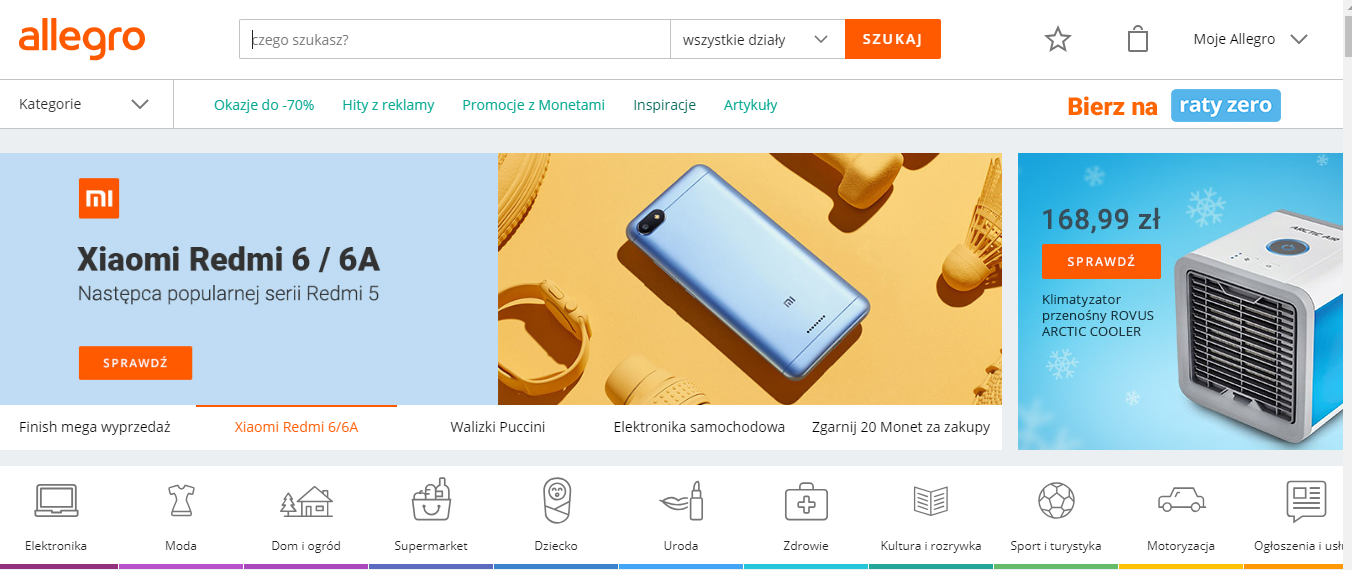Screen dimensions: 1352x570
Task: Open the raty zero promotional badge
Action: pyautogui.click(x=1226, y=105)
